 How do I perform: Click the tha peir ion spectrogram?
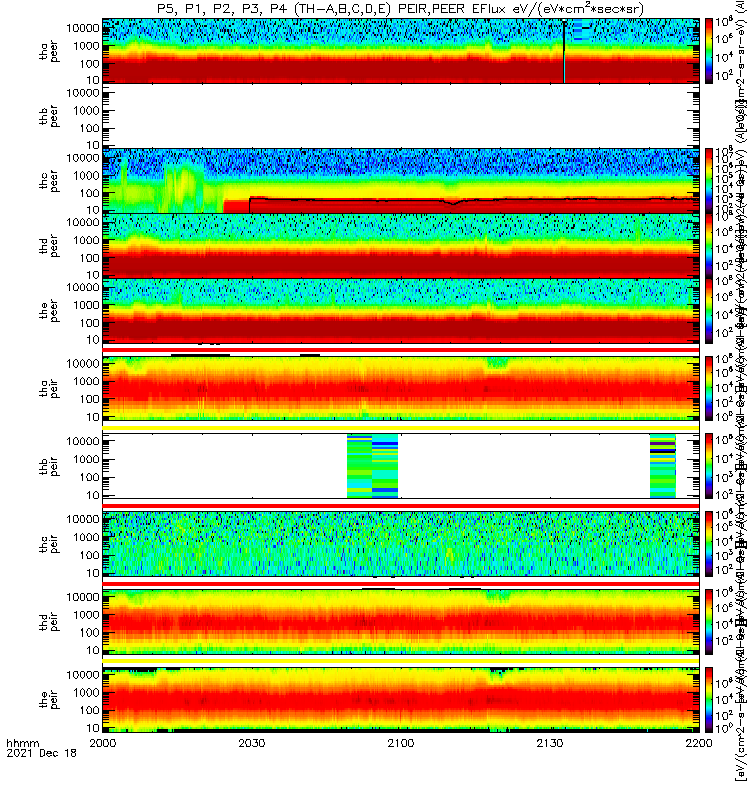coord(401,388)
